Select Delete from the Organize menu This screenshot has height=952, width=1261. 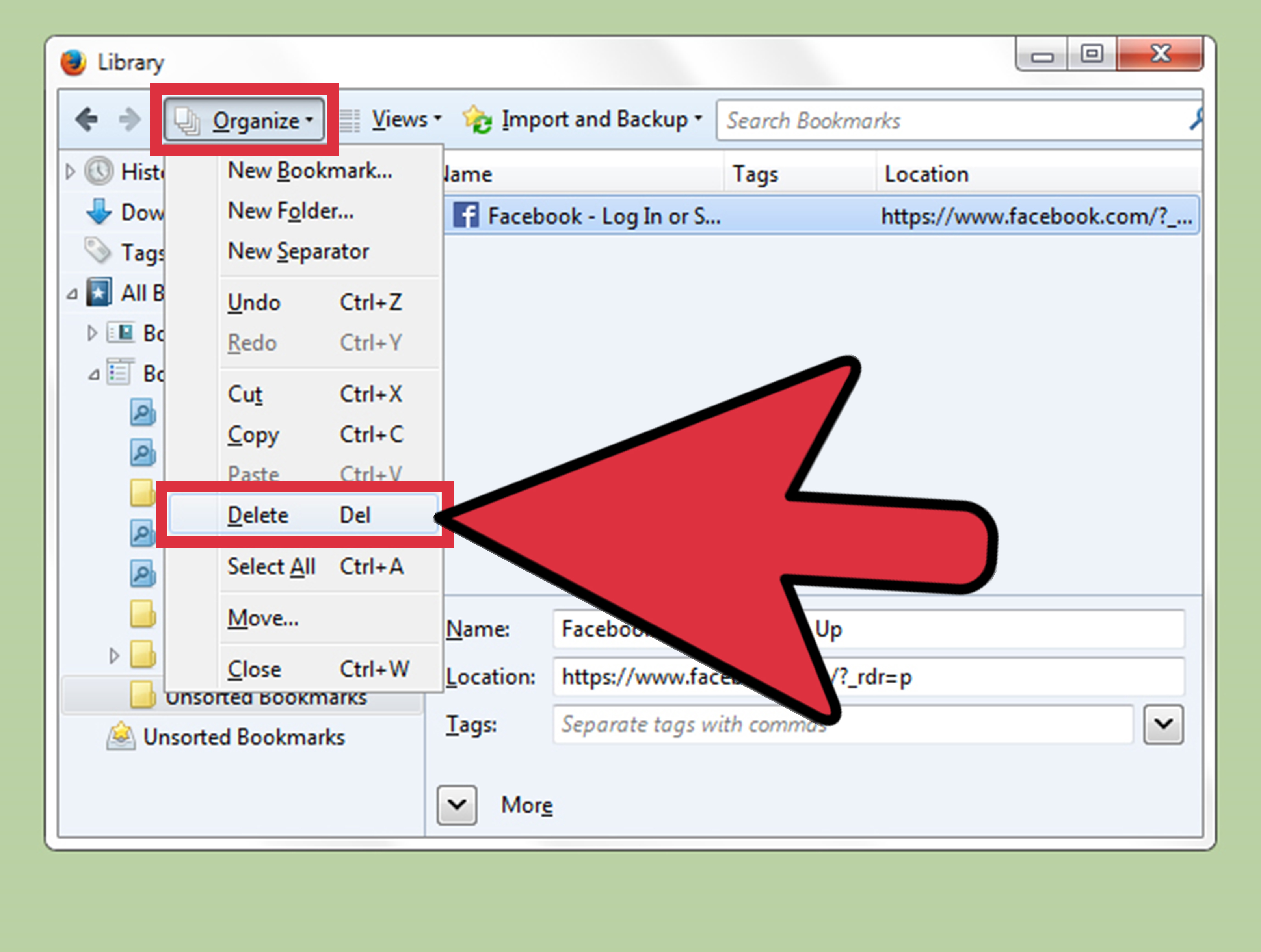(x=258, y=514)
